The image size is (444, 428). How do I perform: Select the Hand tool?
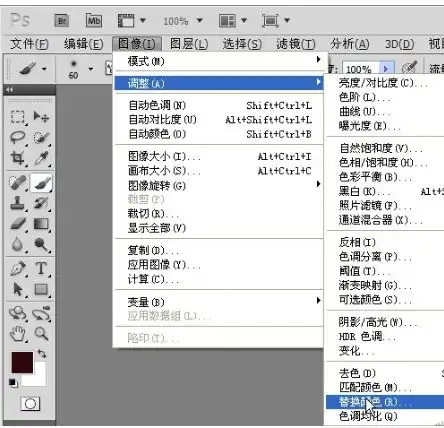(18, 334)
